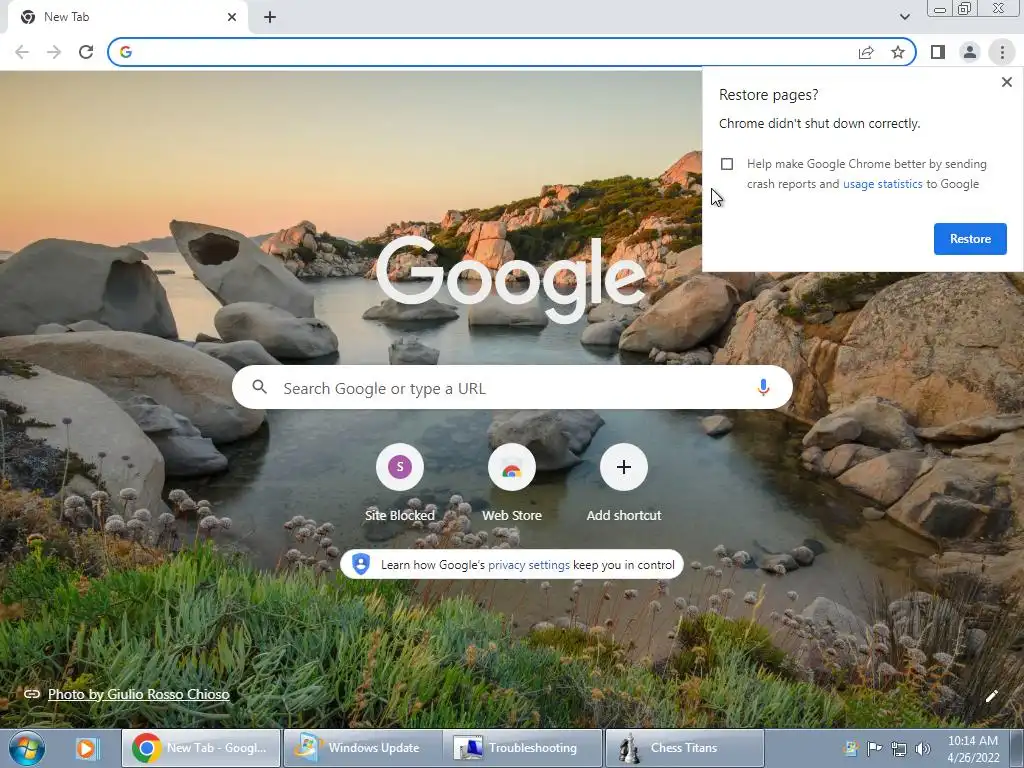Click the network tray icon

[x=898, y=748]
